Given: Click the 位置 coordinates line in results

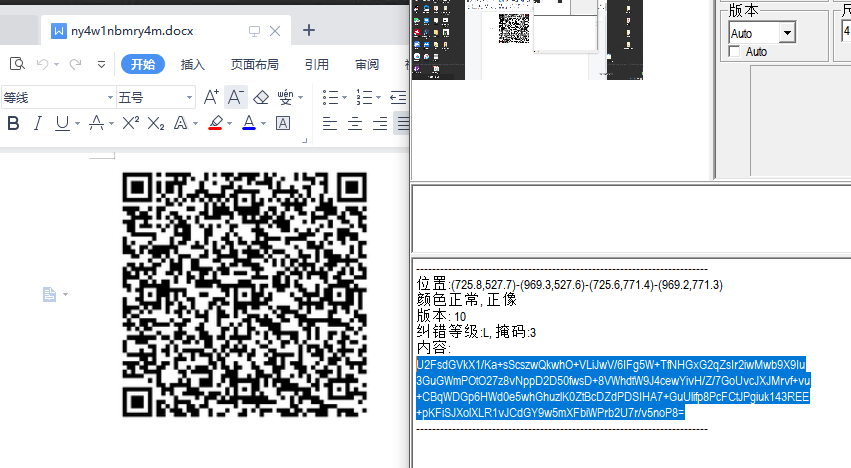Looking at the screenshot, I should [569, 284].
